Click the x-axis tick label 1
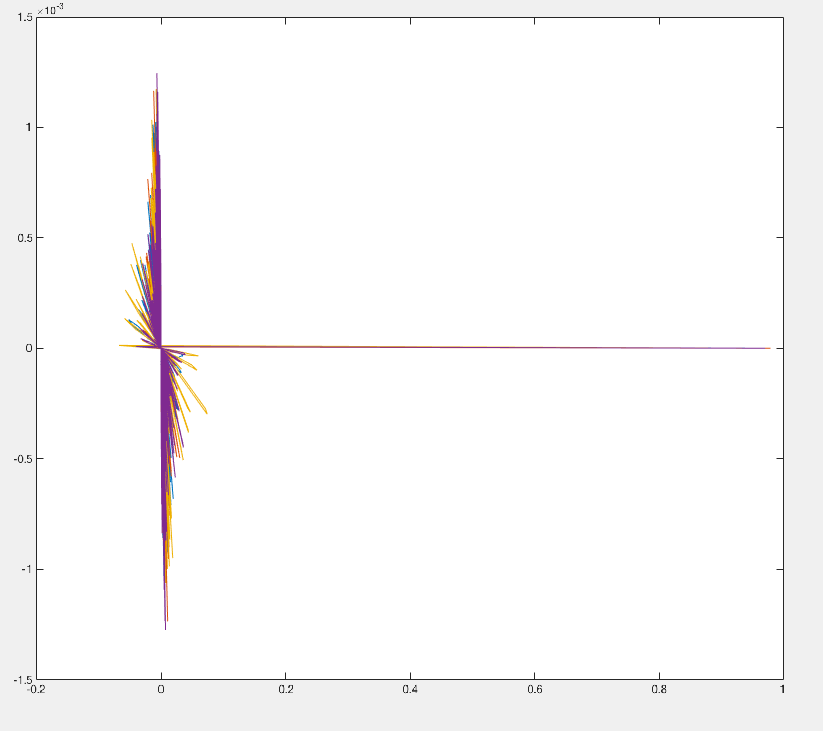Image resolution: width=823 pixels, height=731 pixels. pos(782,689)
